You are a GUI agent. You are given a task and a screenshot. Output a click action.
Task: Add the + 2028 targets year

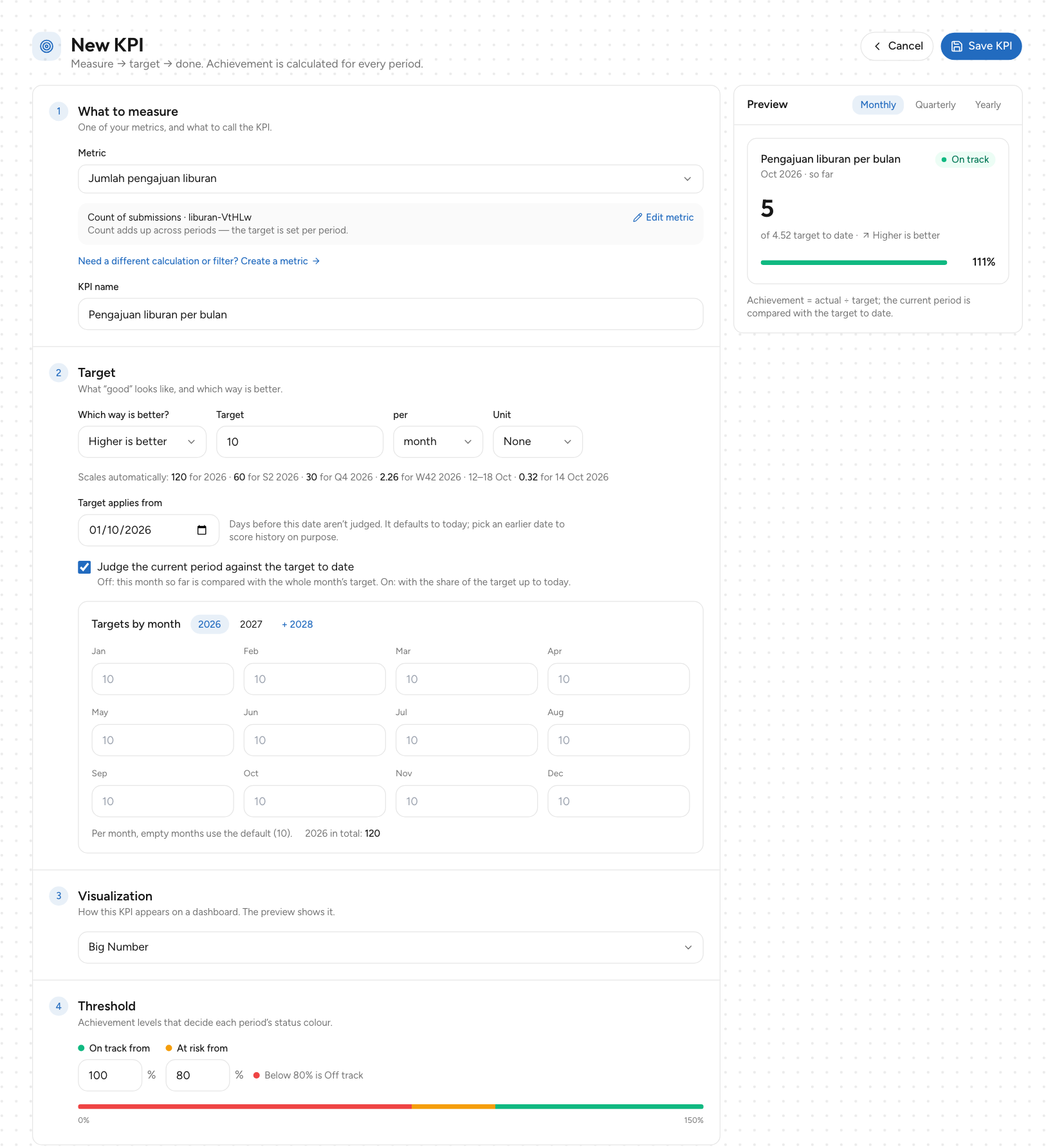tap(297, 624)
